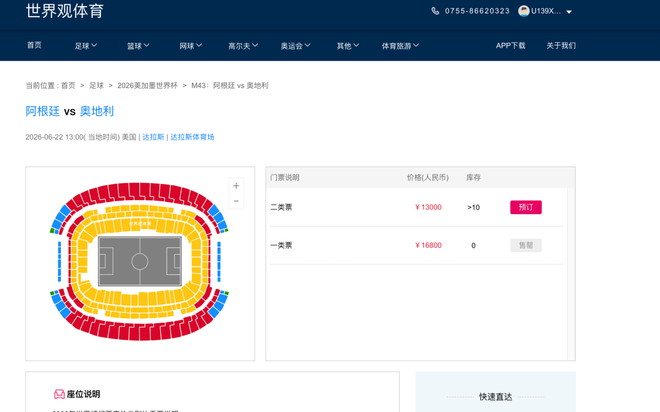Go to the 首页 menu item

[34, 46]
